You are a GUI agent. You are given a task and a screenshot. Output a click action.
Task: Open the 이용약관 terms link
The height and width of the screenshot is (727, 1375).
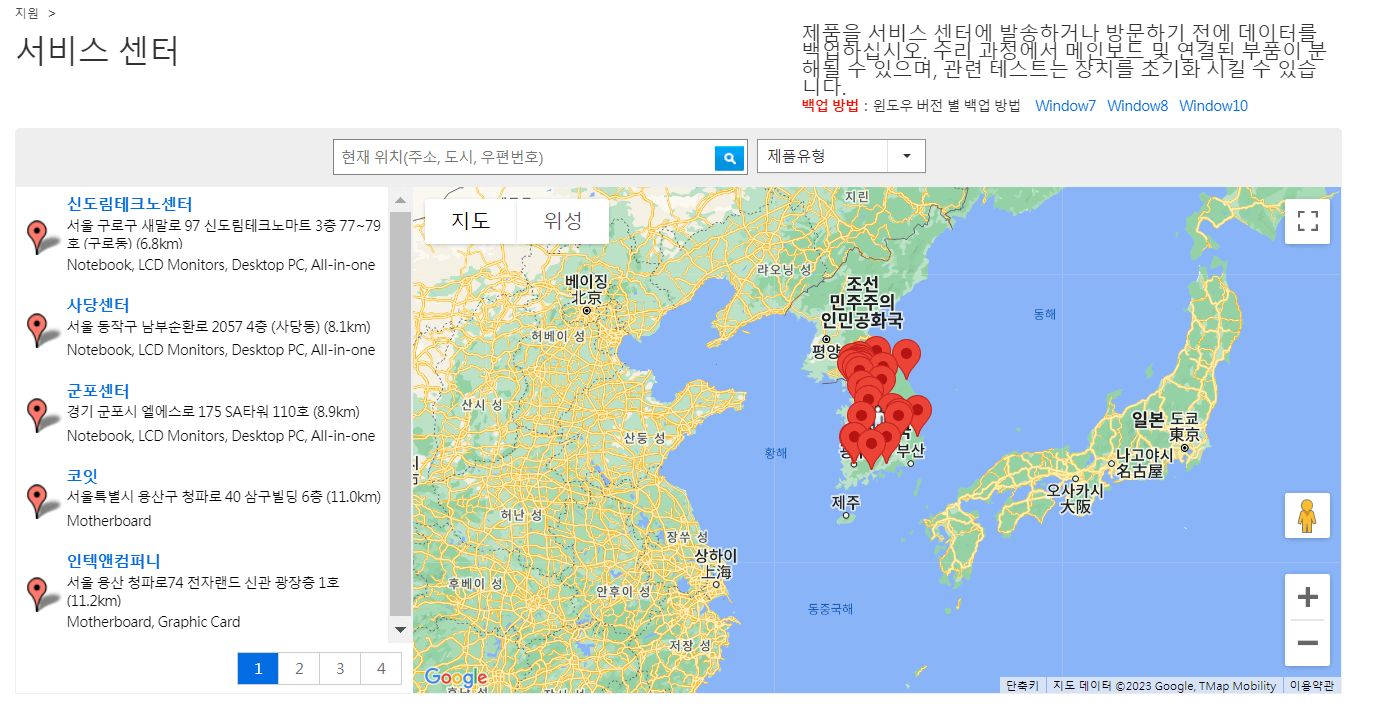coord(1312,686)
